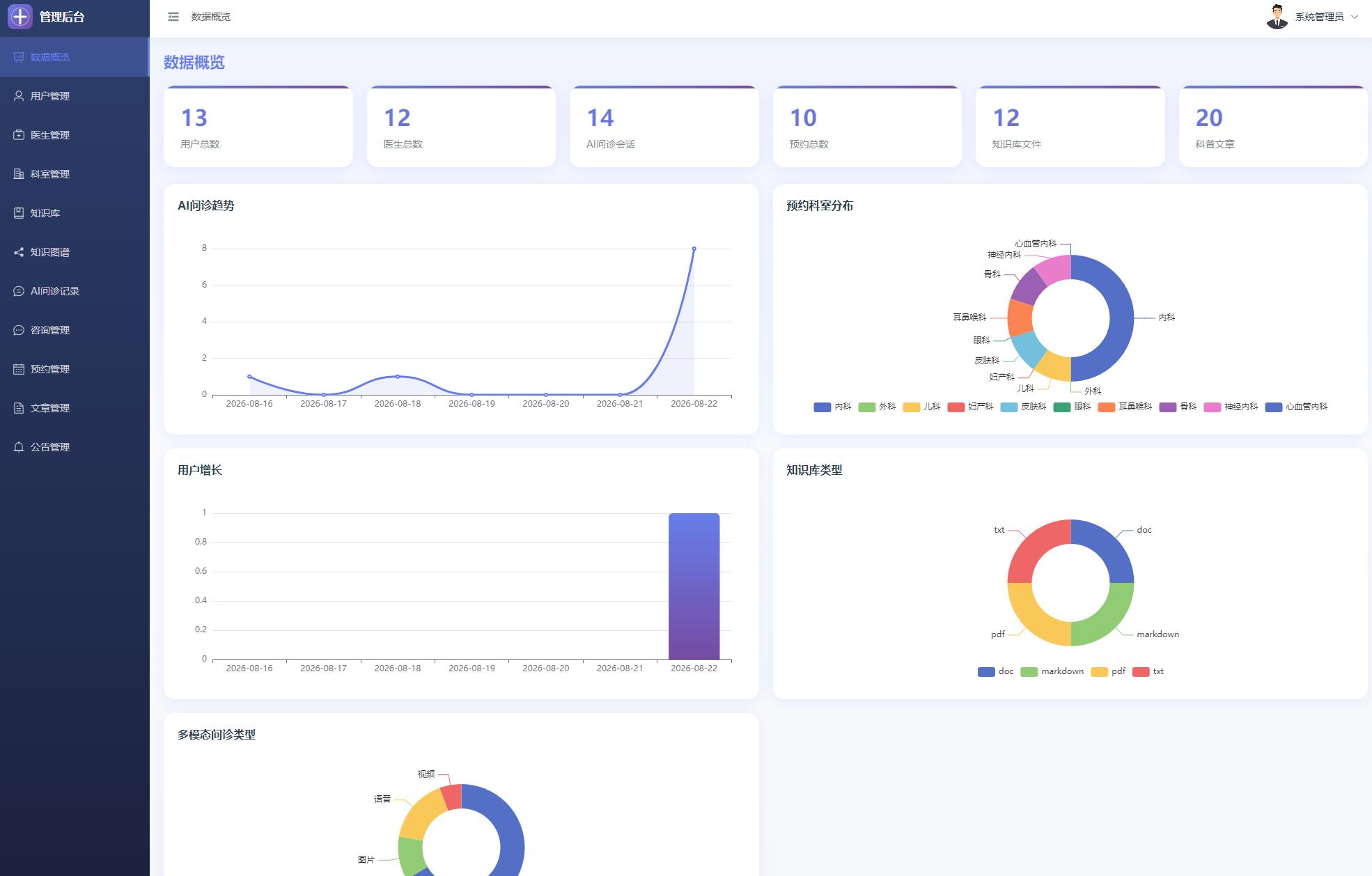Expand the 系统管理员 dropdown arrow
The width and height of the screenshot is (1372, 876).
(1355, 17)
